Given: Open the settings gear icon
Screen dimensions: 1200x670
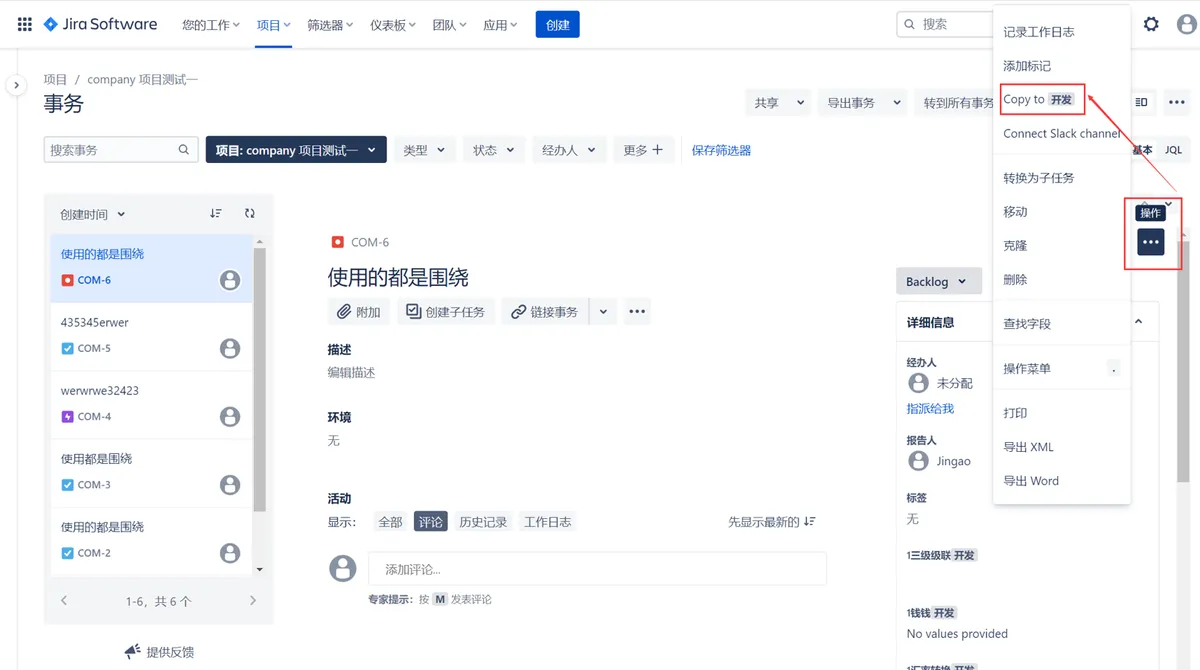Looking at the screenshot, I should click(x=1151, y=24).
